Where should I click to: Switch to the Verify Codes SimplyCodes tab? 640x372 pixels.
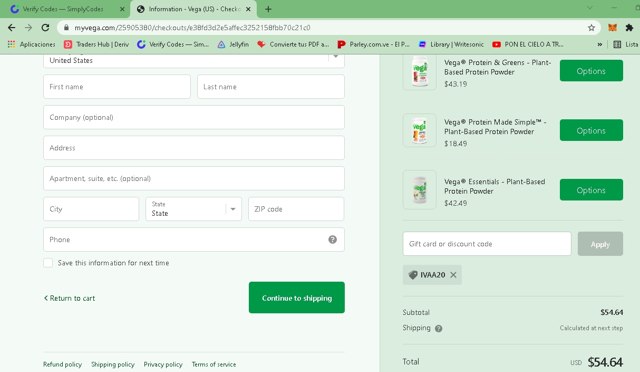[x=63, y=9]
